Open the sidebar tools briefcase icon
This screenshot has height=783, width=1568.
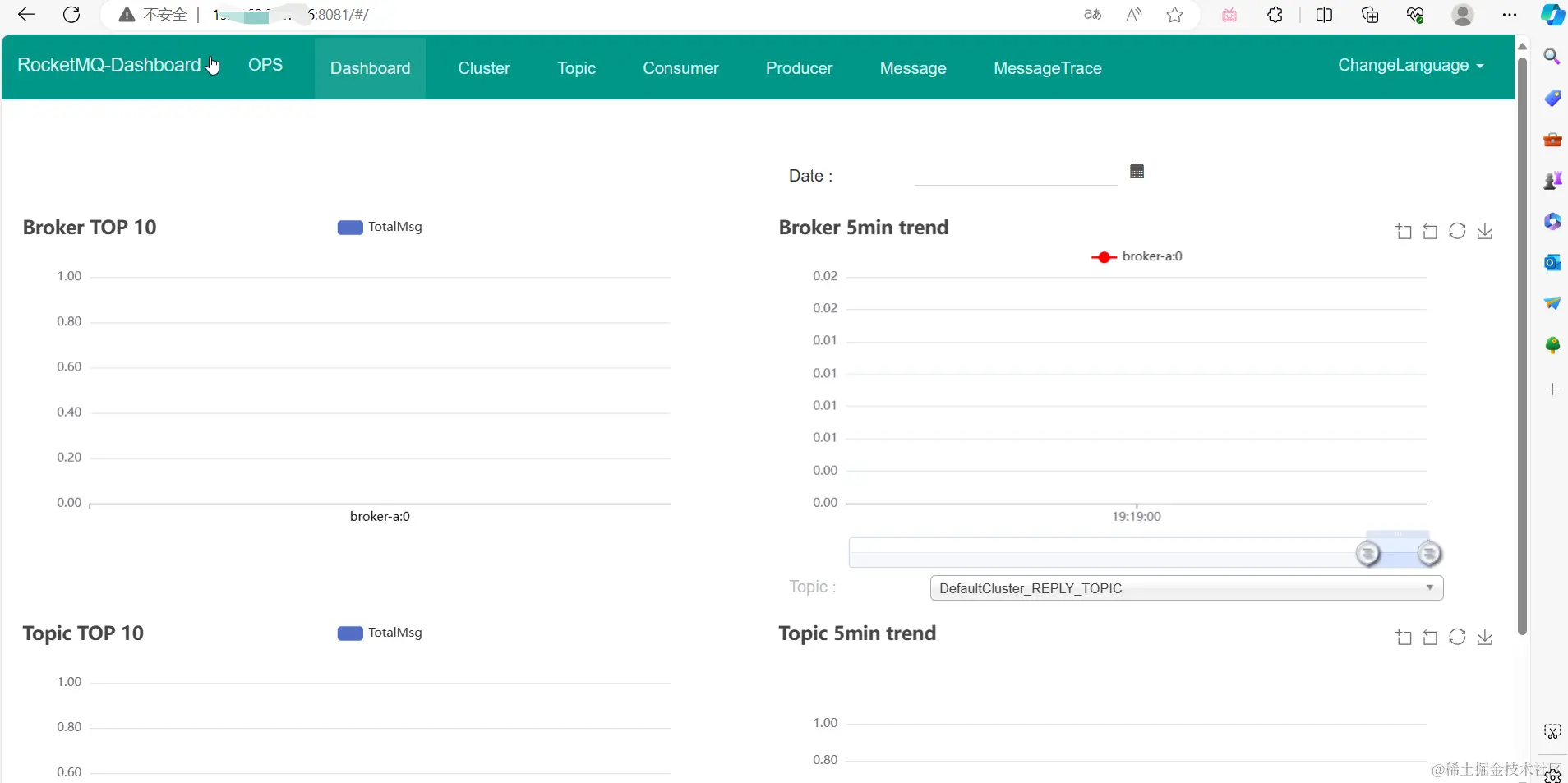(x=1552, y=140)
